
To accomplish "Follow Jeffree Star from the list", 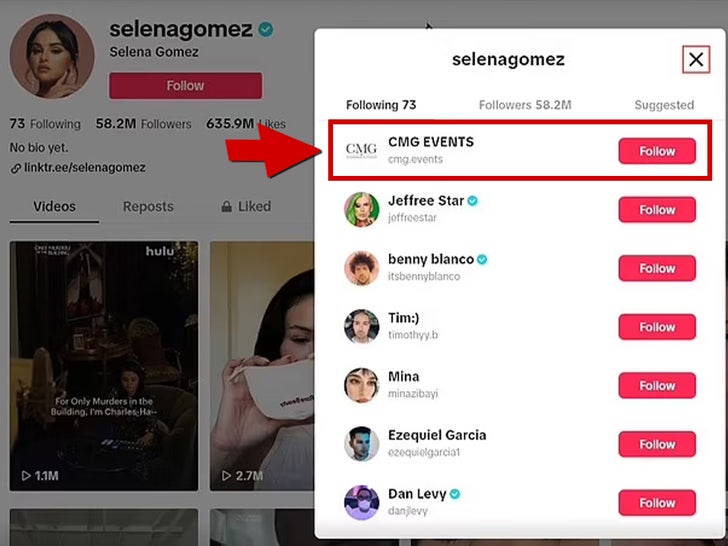I will (x=657, y=210).
